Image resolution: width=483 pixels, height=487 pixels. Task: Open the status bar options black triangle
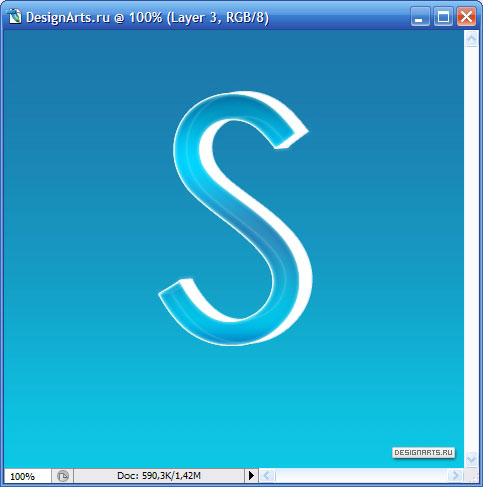click(251, 475)
